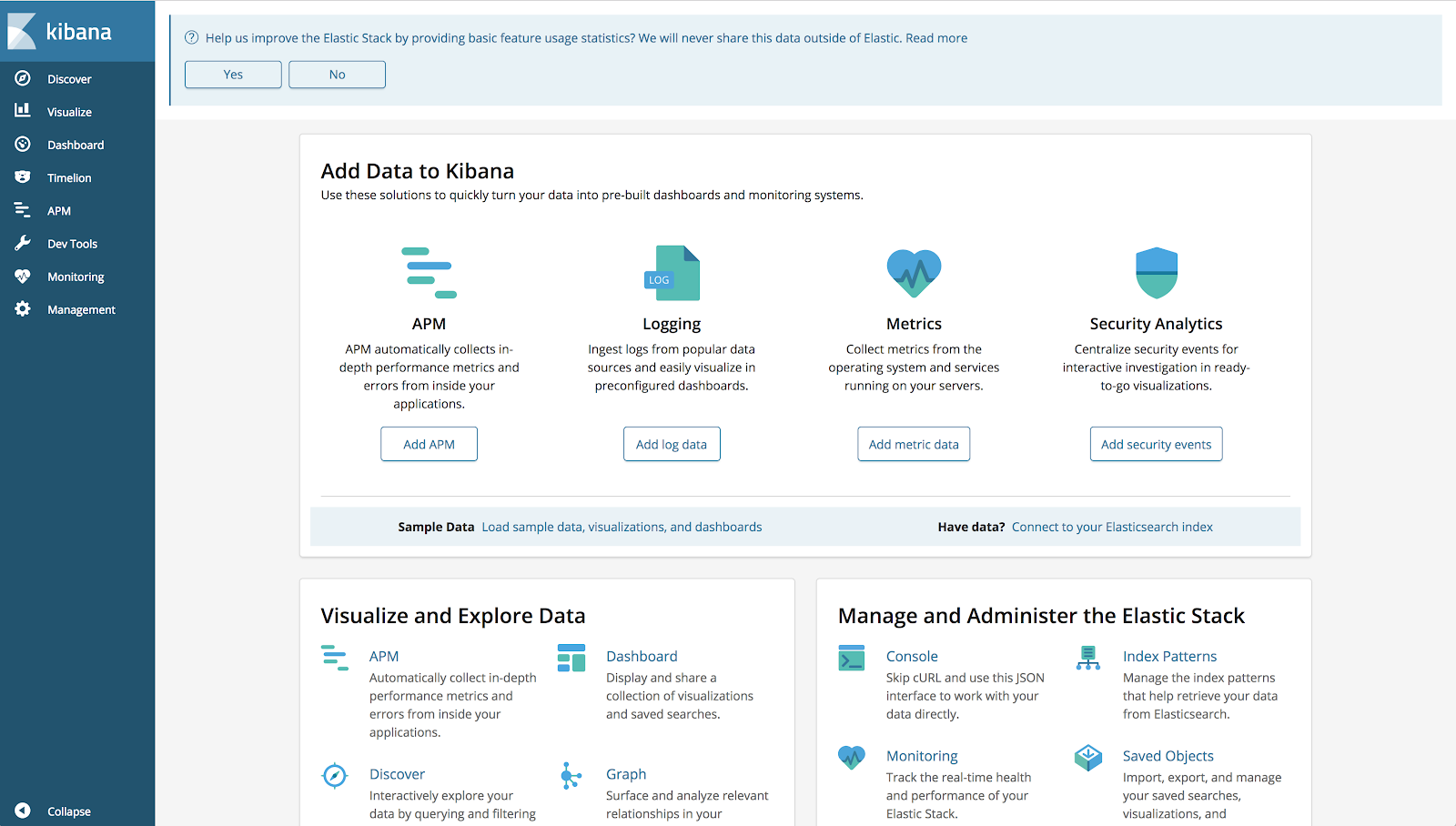
Task: Click the Discover compass icon in sidebar
Action: click(23, 78)
